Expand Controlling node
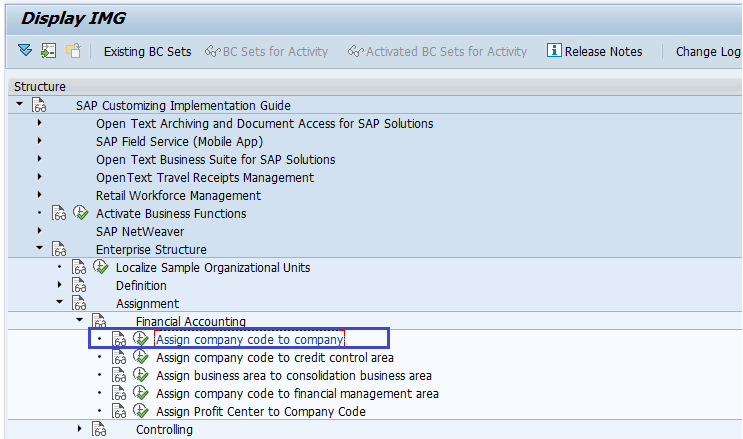This screenshot has height=439, width=743. (x=79, y=429)
